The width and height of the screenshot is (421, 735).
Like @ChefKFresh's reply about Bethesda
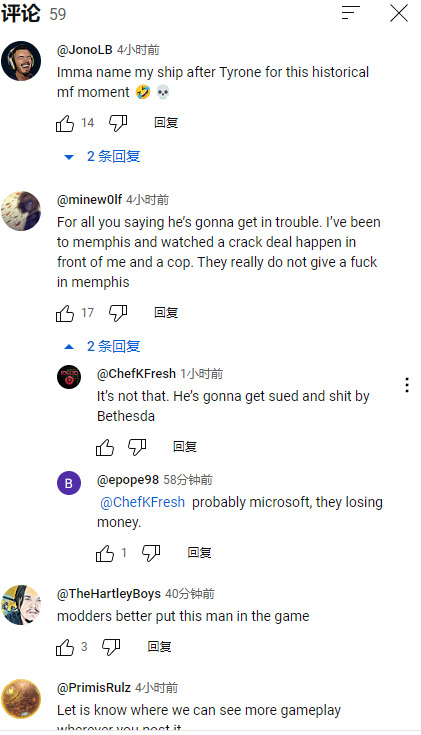coord(105,447)
